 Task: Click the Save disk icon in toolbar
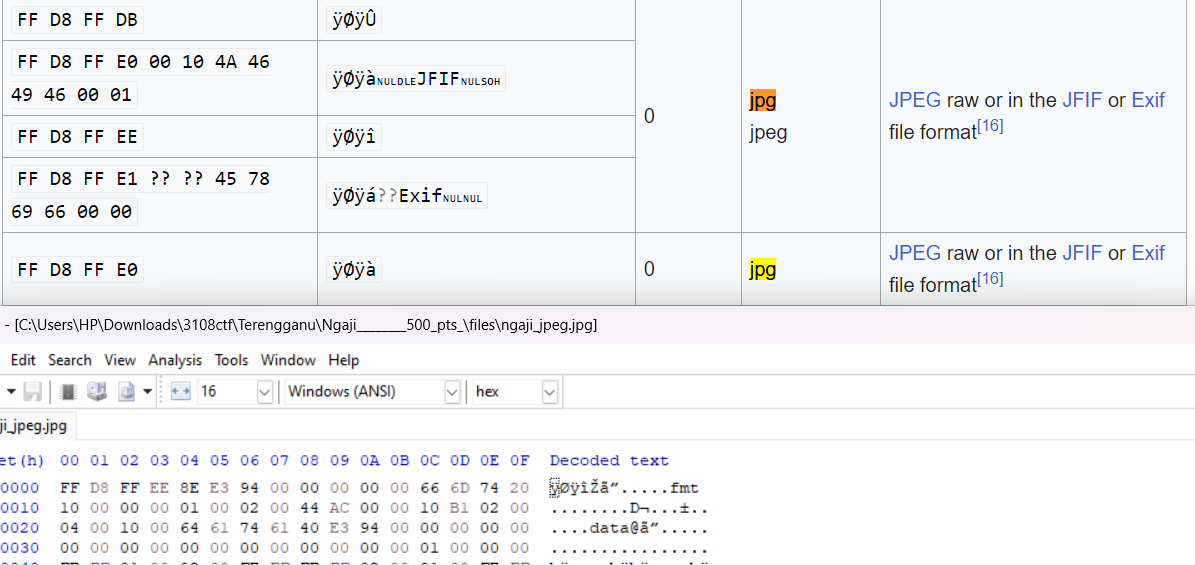[33, 392]
